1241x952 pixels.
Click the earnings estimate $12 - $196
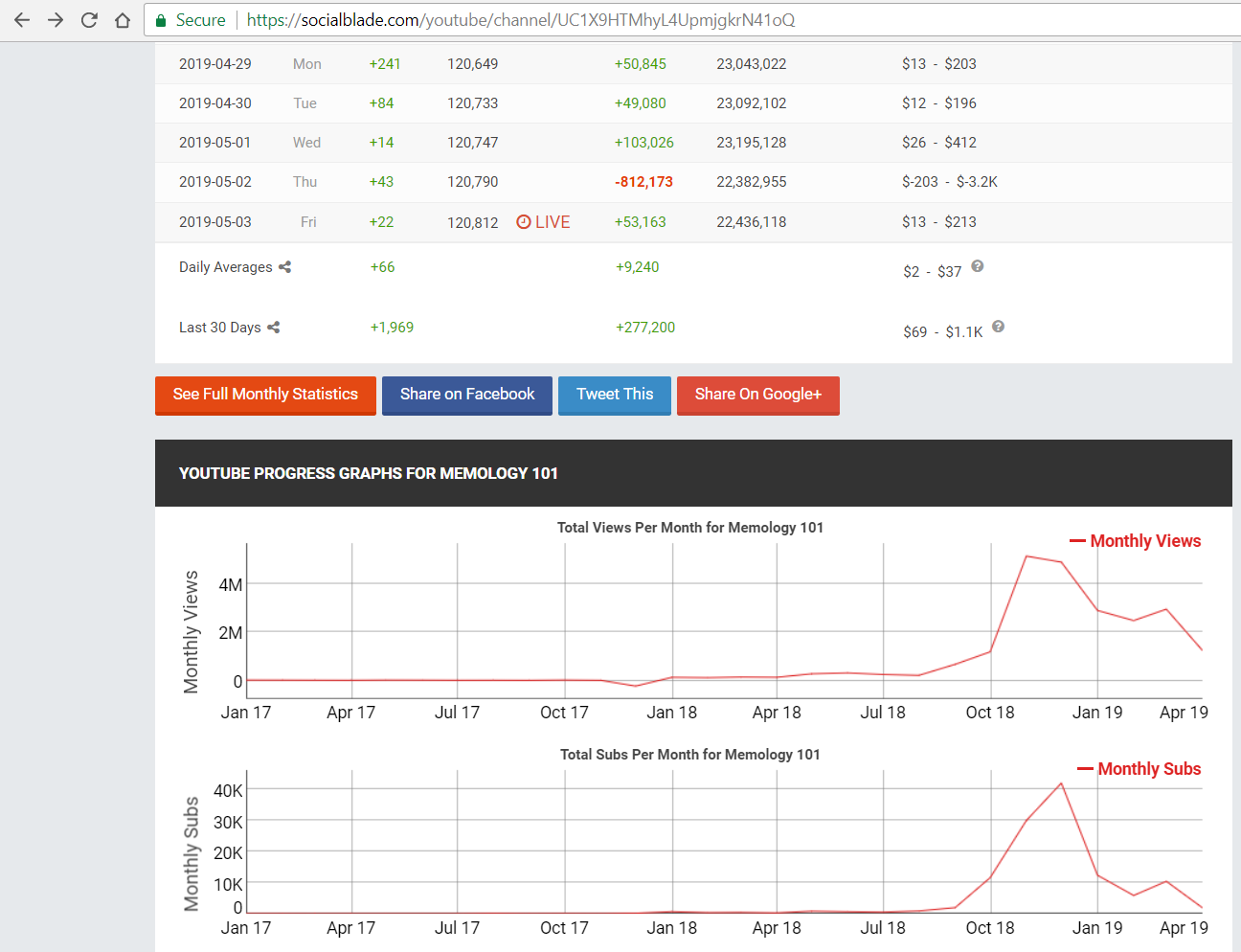[939, 103]
